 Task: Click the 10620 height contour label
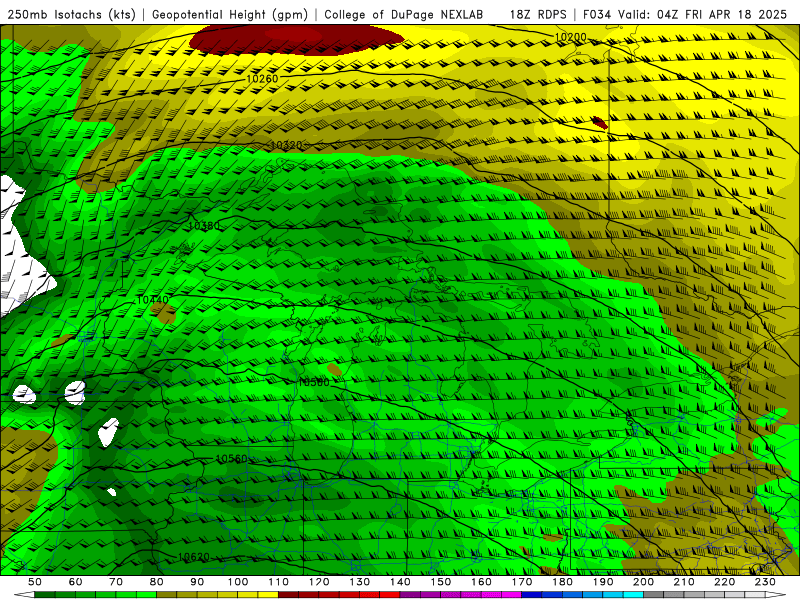pos(194,557)
